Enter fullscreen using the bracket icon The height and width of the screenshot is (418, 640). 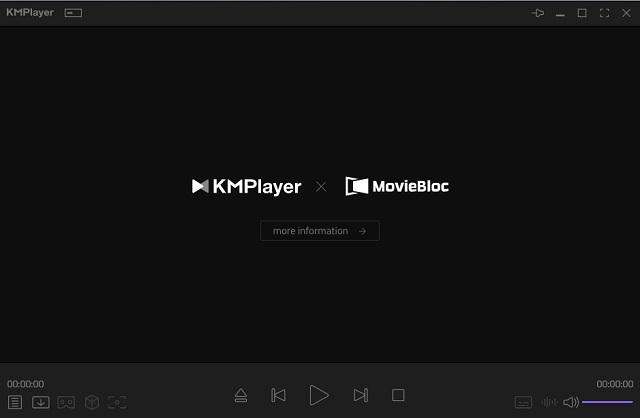click(x=604, y=13)
